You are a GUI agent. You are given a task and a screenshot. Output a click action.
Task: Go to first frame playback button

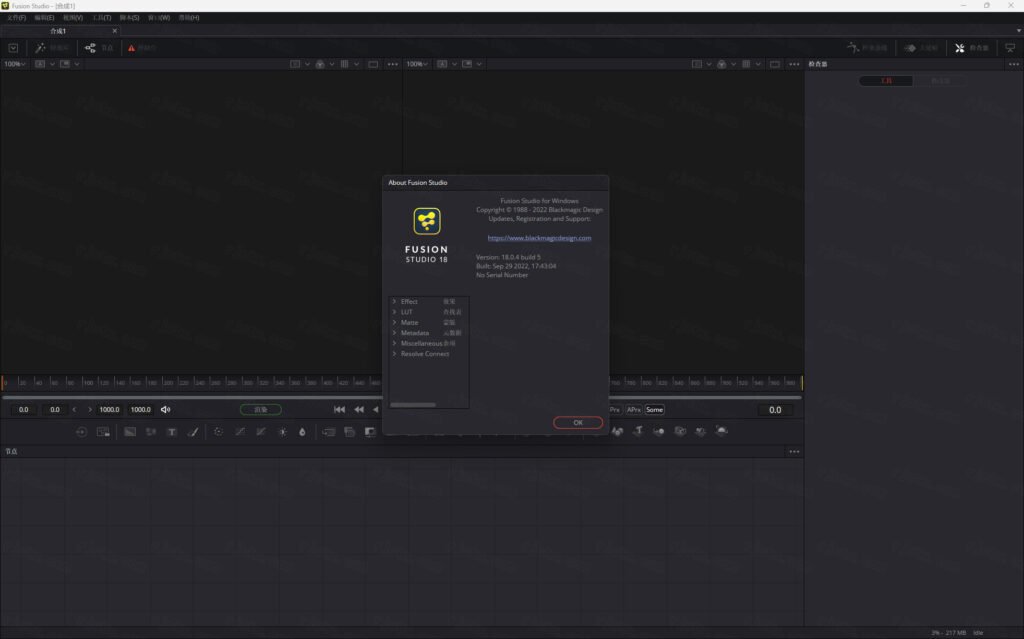[339, 410]
